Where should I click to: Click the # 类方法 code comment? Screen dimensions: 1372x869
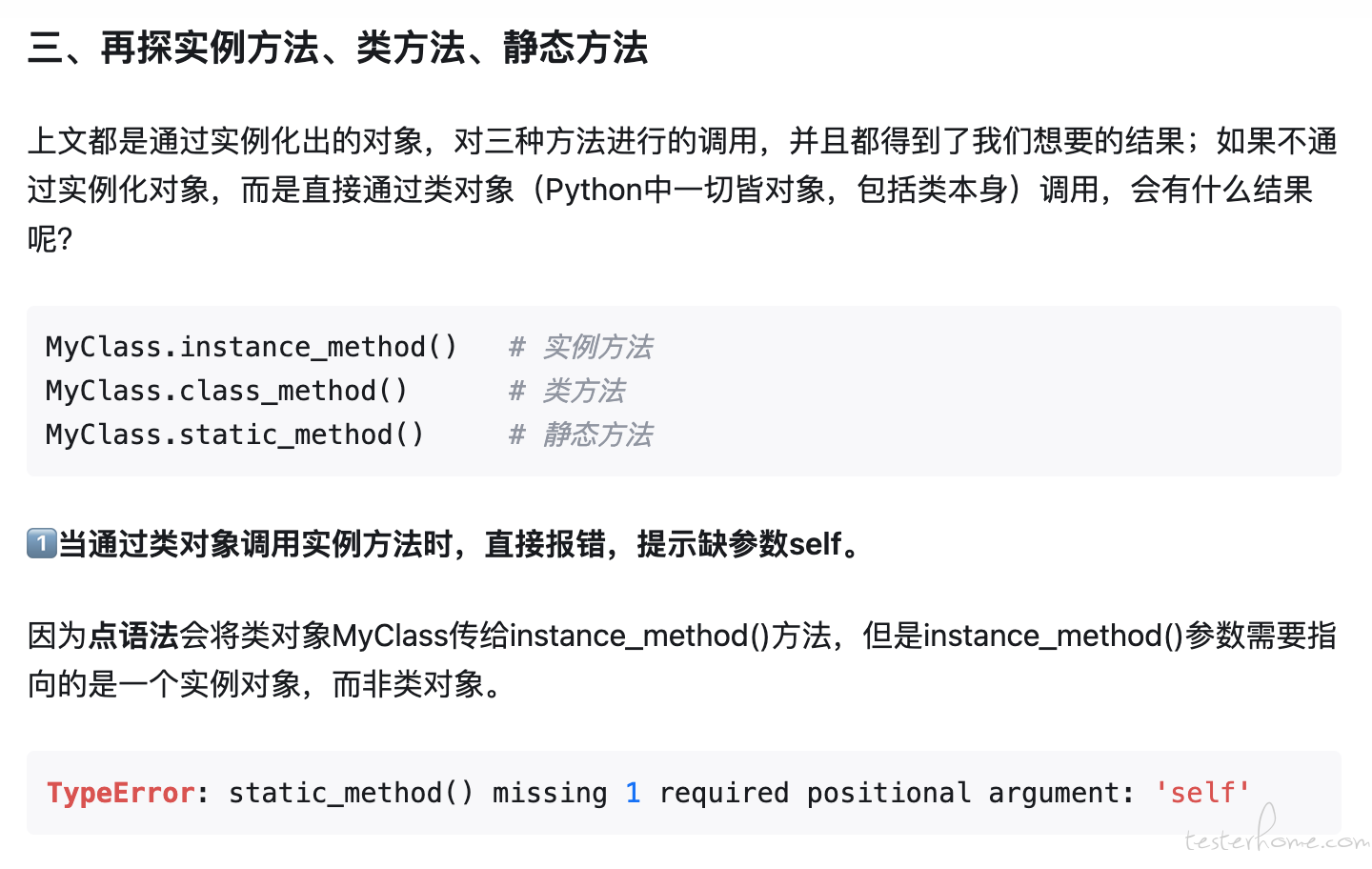[x=567, y=391]
